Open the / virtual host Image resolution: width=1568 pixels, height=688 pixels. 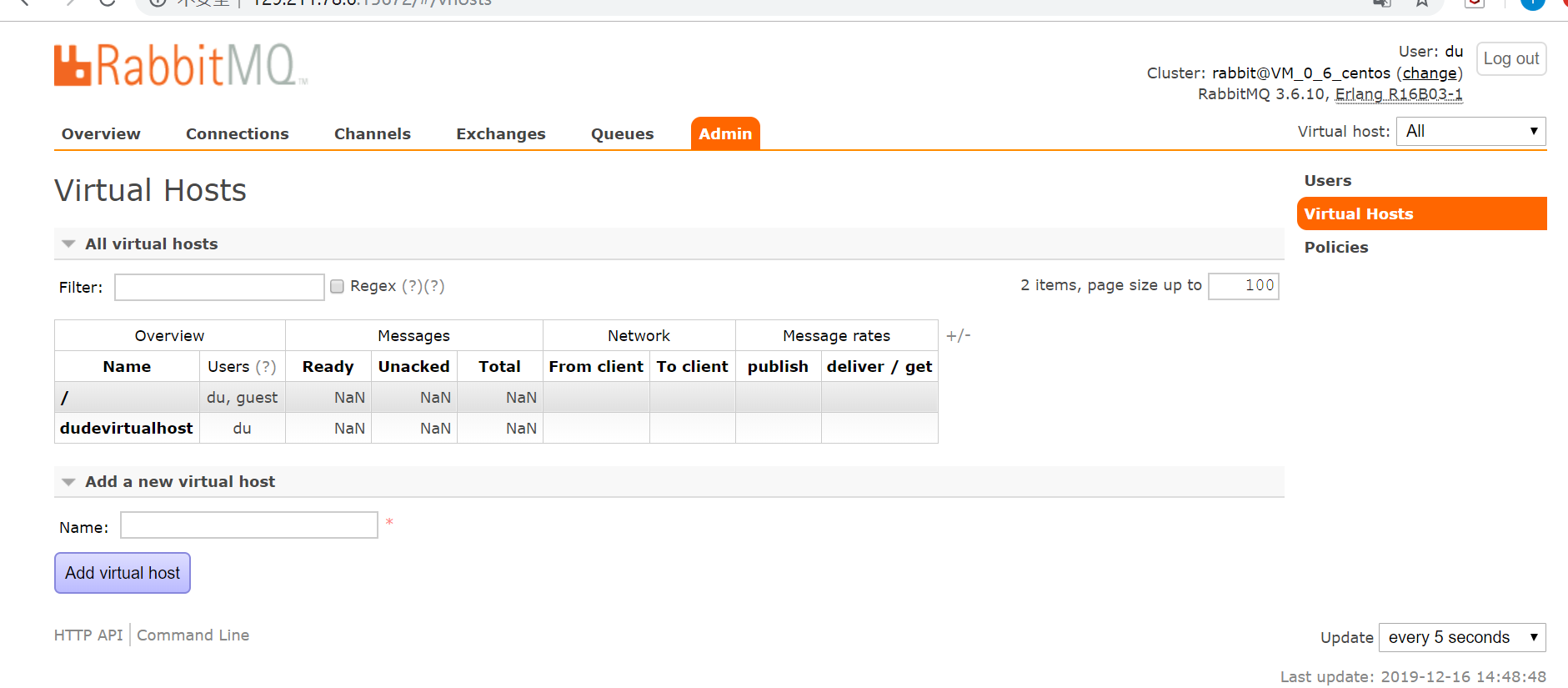pyautogui.click(x=64, y=398)
